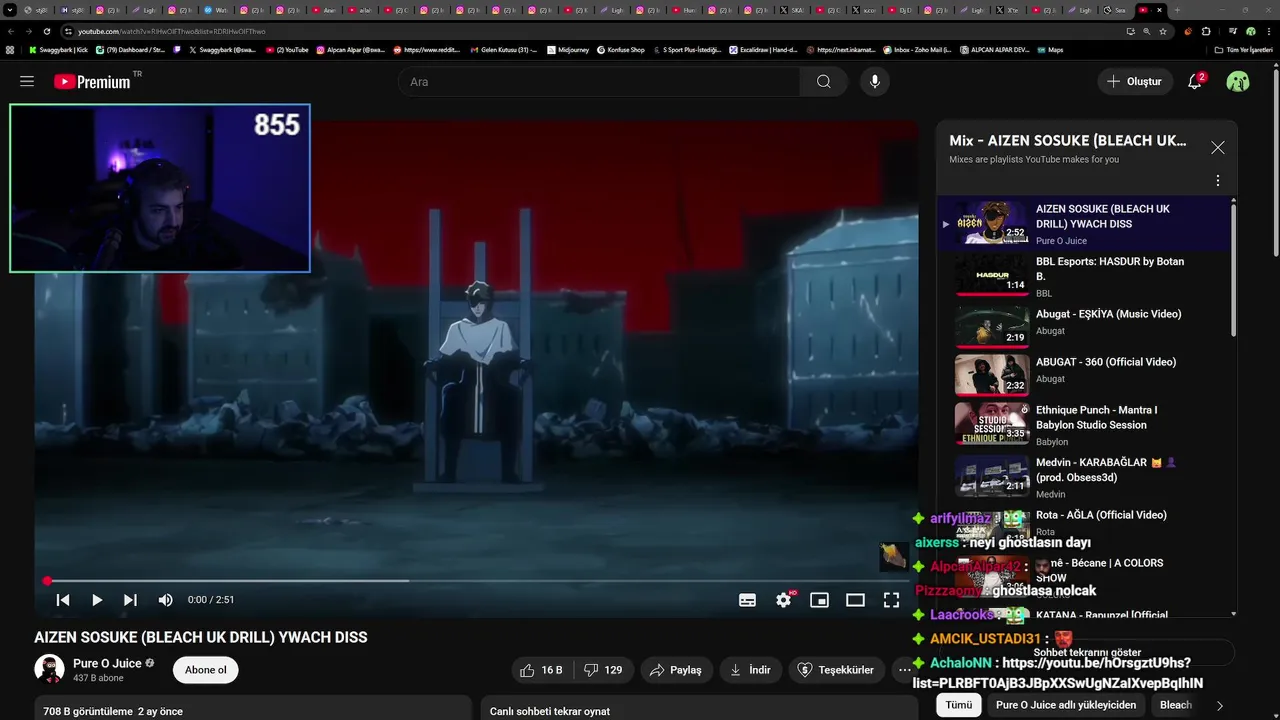Skip to previous video

[63, 600]
